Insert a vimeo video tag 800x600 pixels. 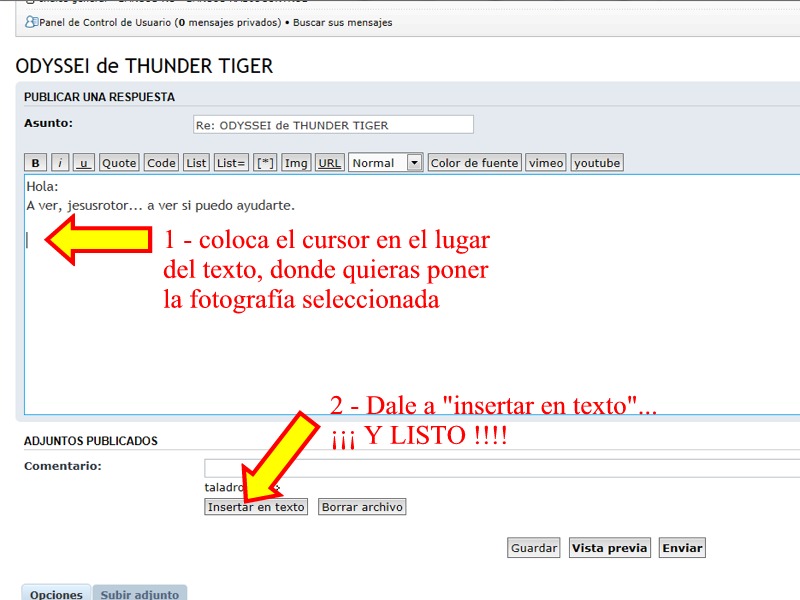[546, 163]
